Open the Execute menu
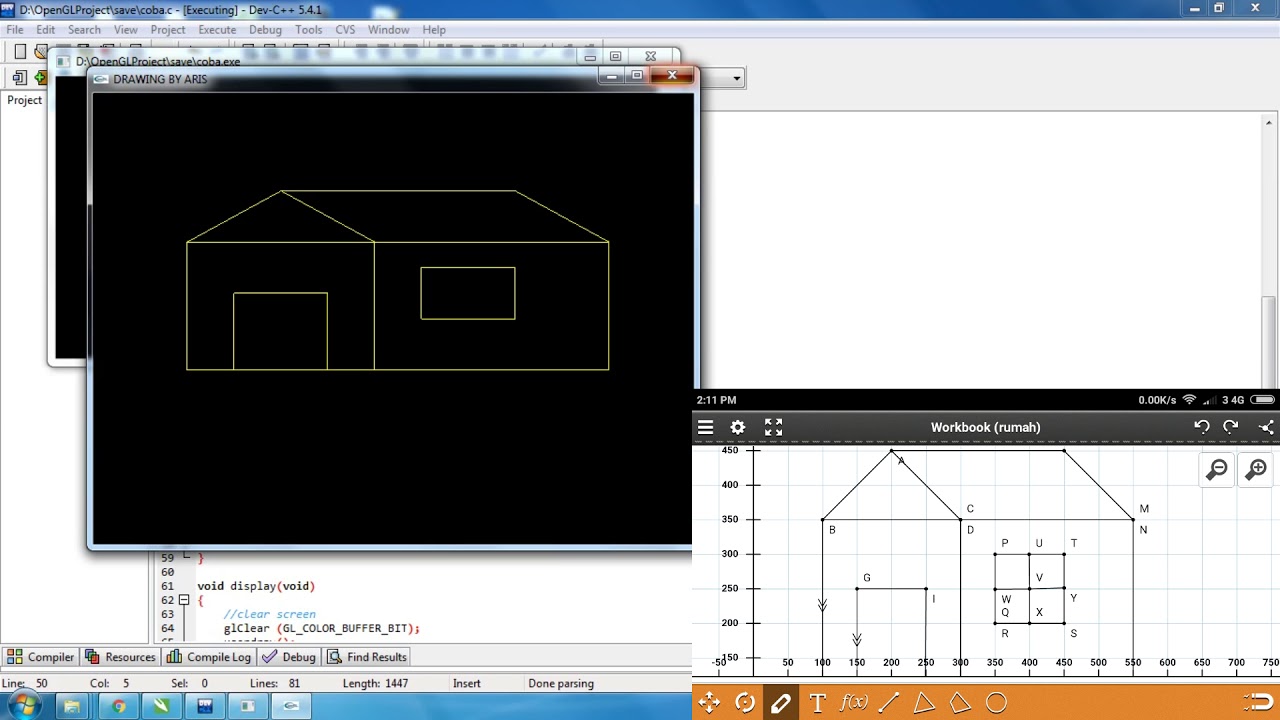The image size is (1280, 720). pos(217,30)
